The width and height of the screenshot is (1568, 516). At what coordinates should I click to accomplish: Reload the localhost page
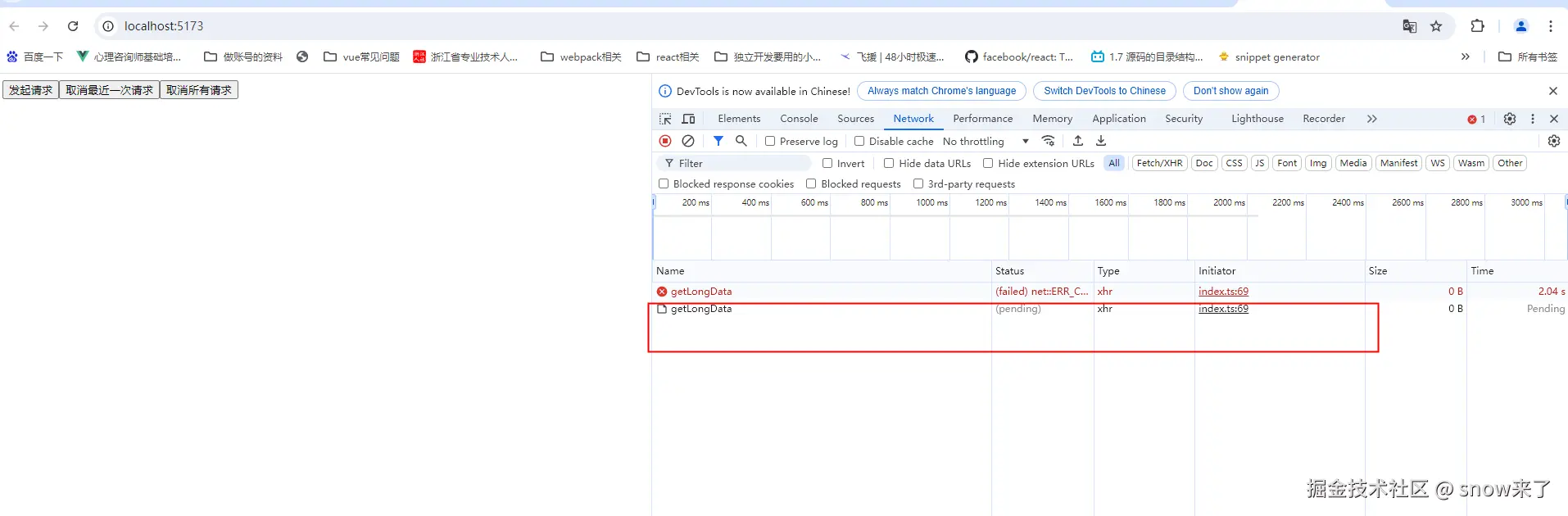coord(73,26)
